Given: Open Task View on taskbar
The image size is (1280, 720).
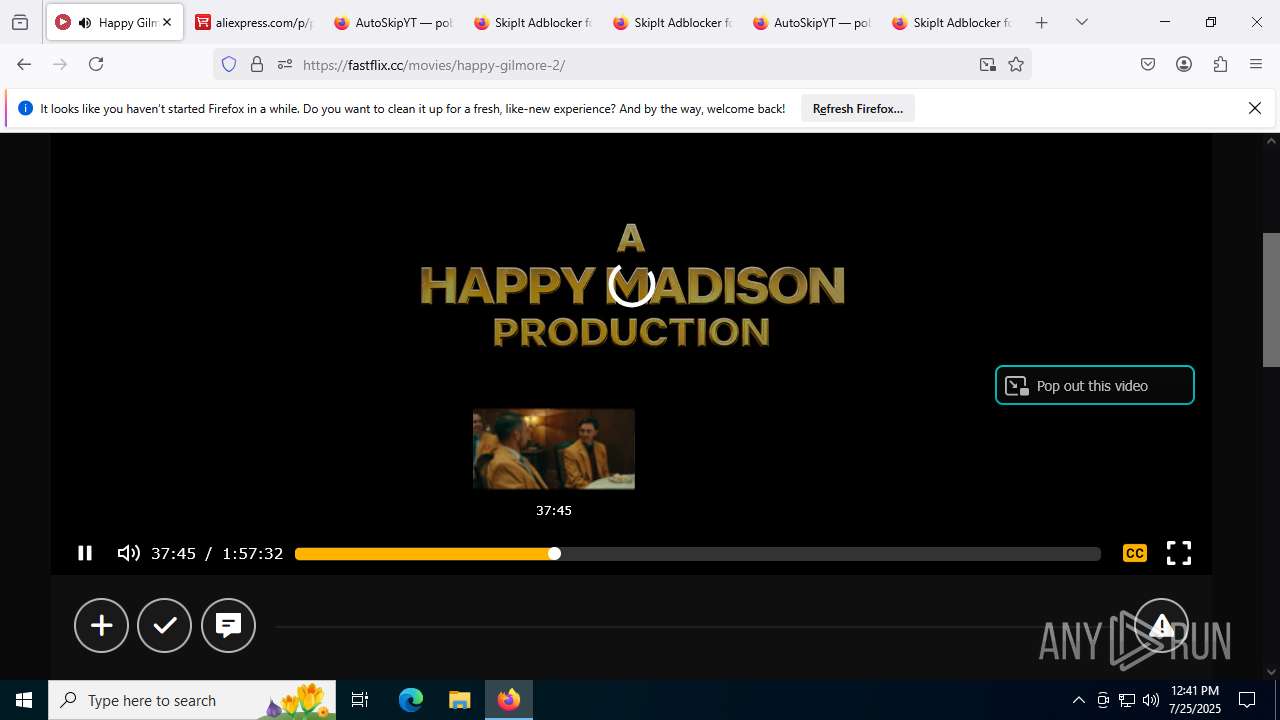Looking at the screenshot, I should [360, 700].
